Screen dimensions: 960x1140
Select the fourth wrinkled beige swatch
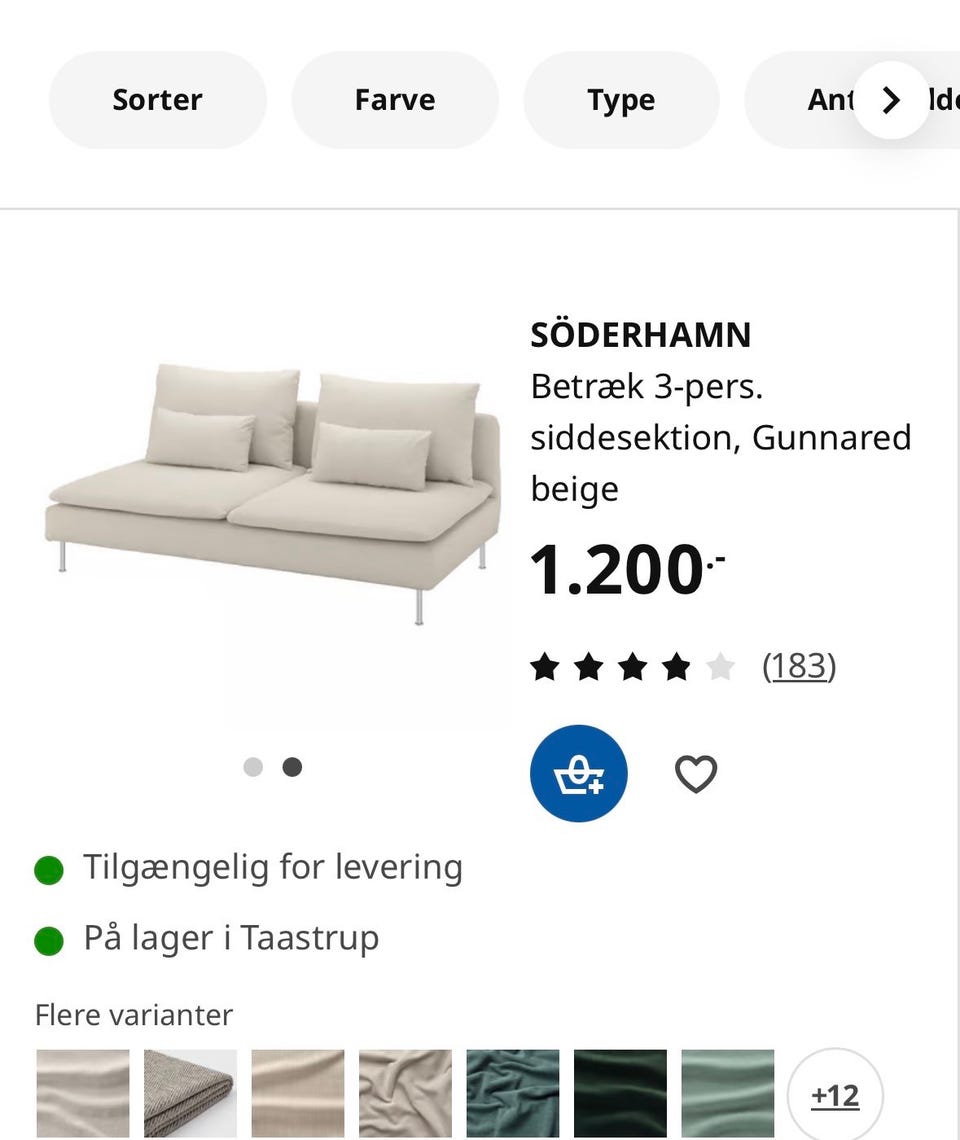(405, 1093)
